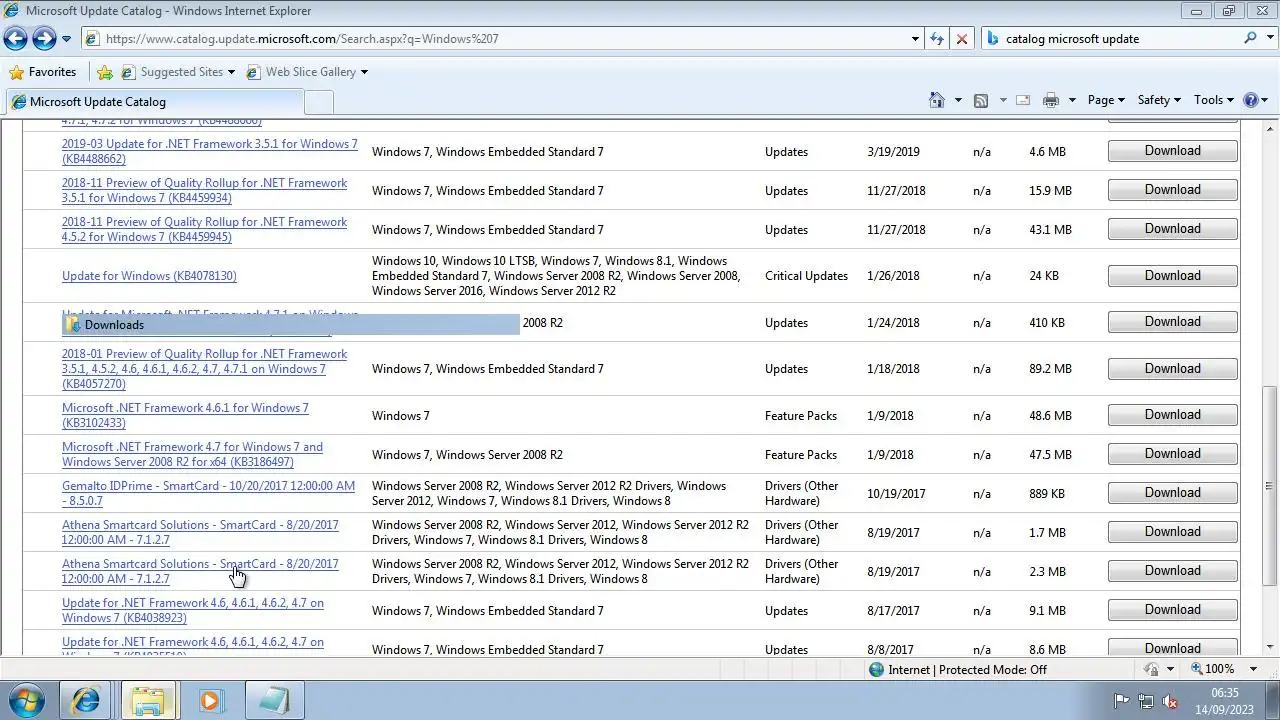
Task: Download the 1.7 MB Athena Smartcard driver
Action: point(1172,532)
